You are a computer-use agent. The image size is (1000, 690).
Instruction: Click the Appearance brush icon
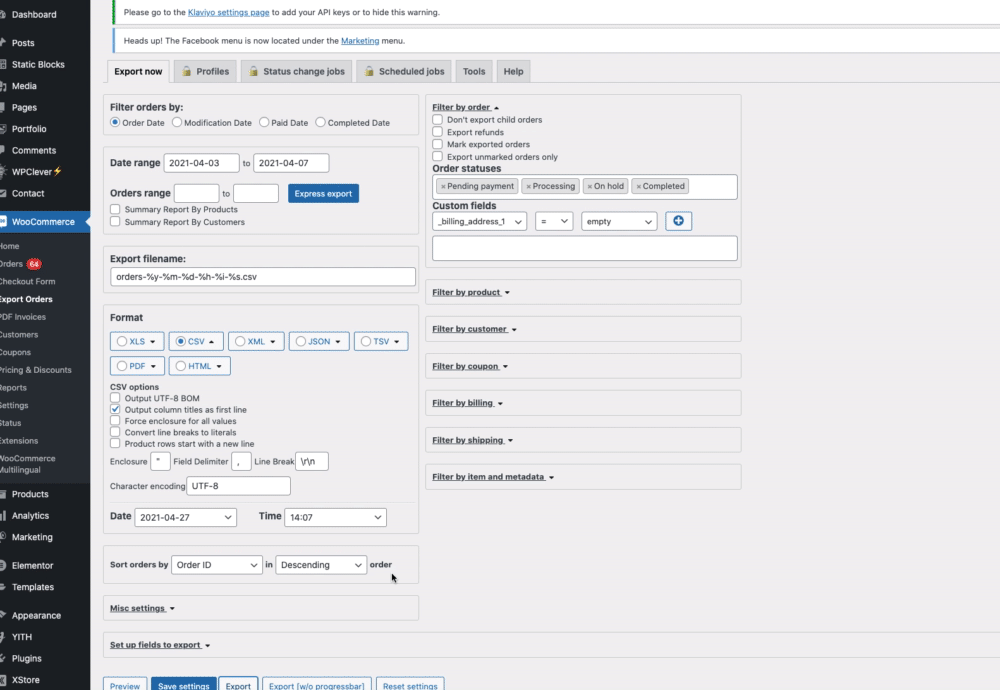click(x=3, y=615)
